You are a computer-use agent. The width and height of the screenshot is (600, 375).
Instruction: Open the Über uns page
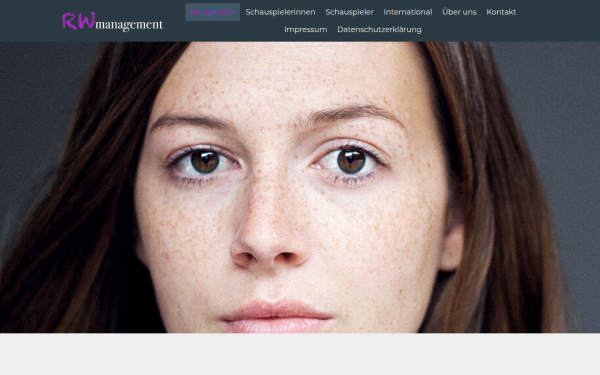(459, 12)
